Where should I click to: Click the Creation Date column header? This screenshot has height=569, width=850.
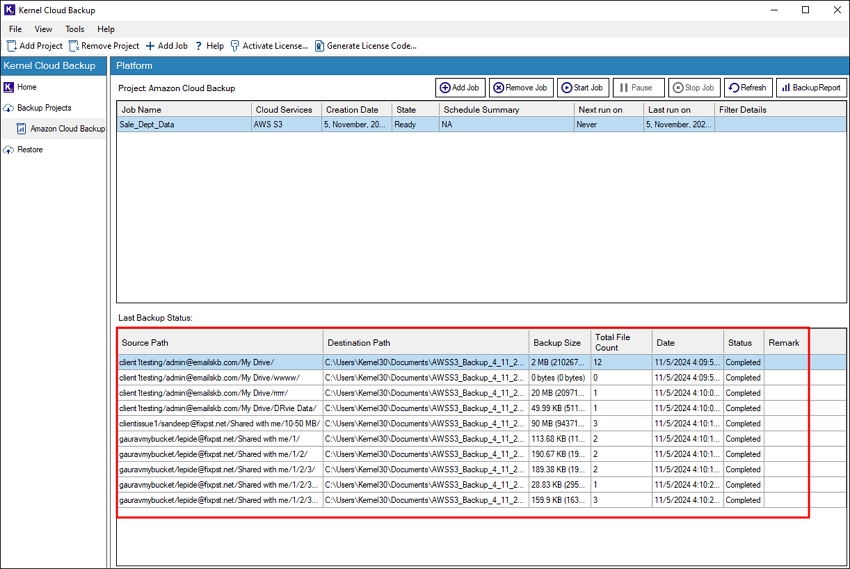coord(357,109)
